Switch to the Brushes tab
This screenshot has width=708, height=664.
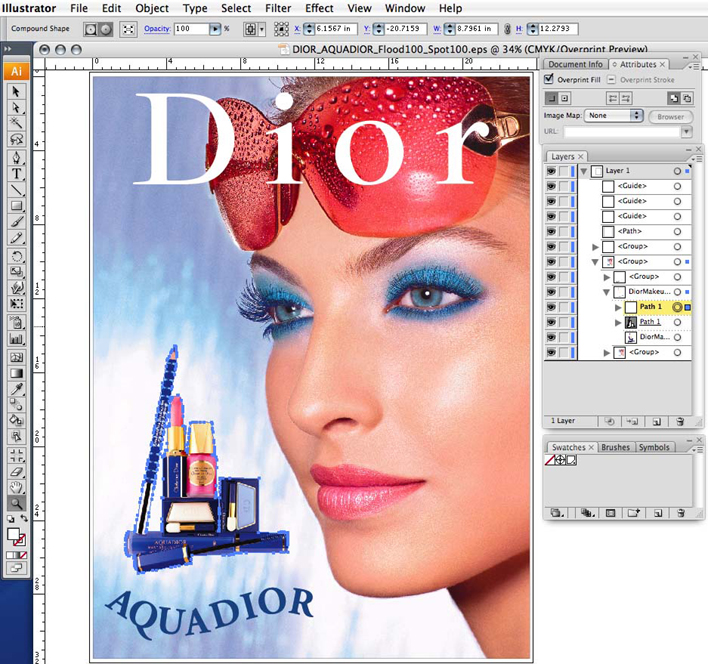pos(615,448)
